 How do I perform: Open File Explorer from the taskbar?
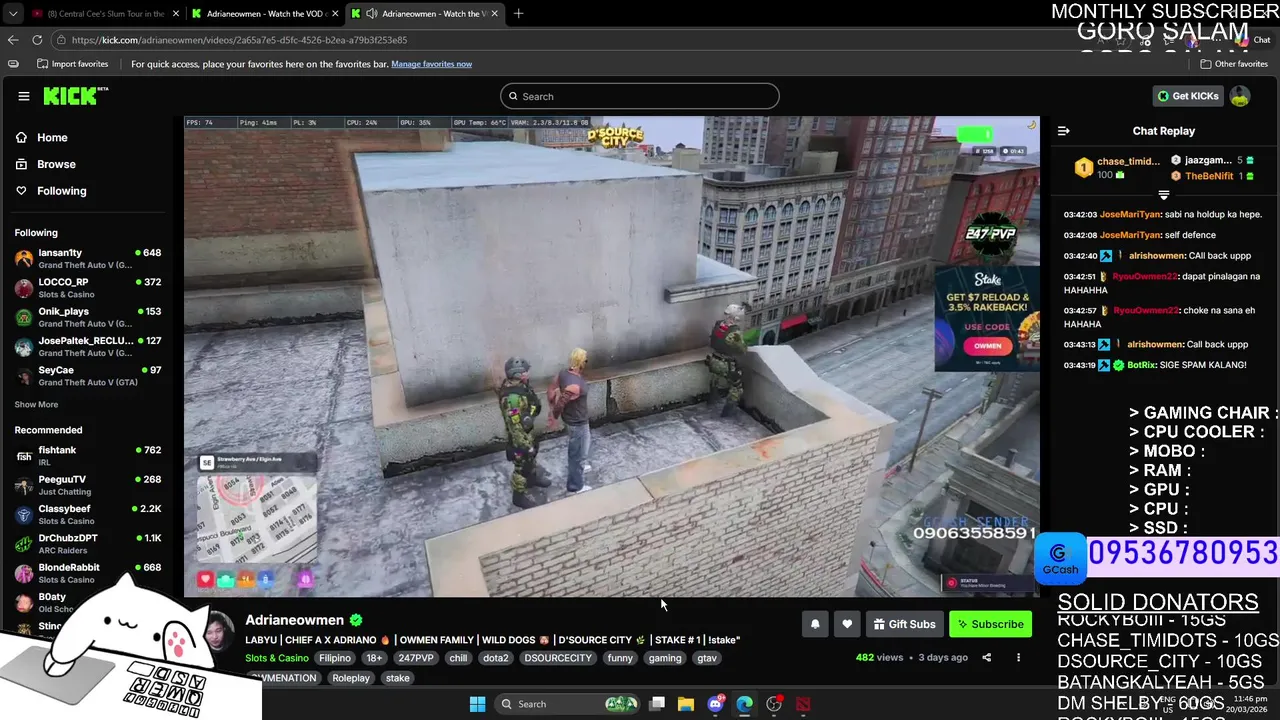(x=686, y=704)
